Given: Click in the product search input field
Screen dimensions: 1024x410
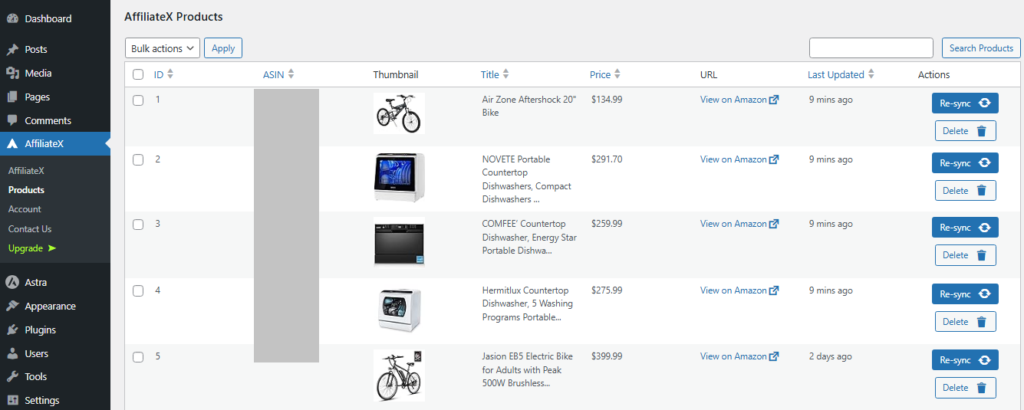Looking at the screenshot, I should point(871,48).
